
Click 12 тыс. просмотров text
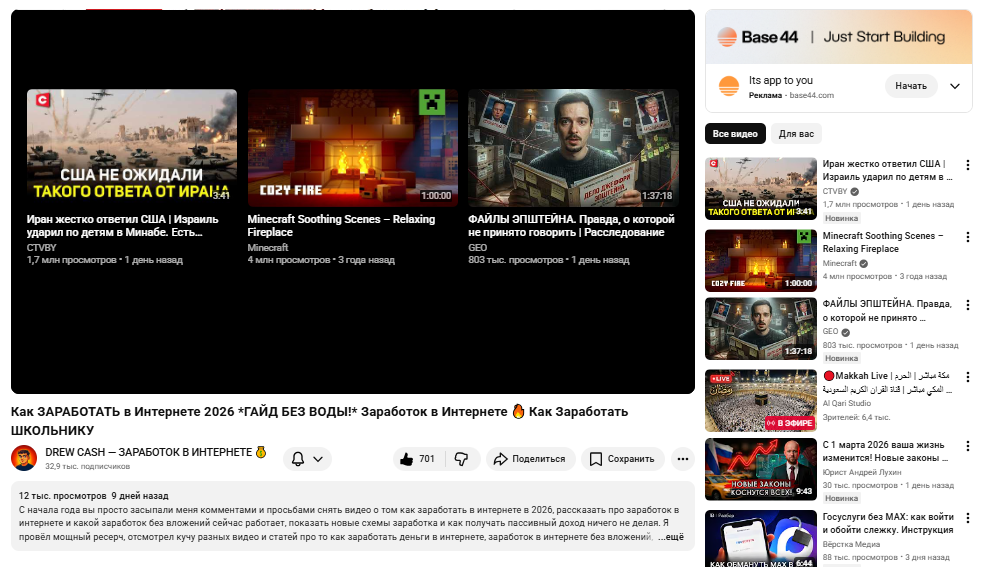[x=63, y=496]
